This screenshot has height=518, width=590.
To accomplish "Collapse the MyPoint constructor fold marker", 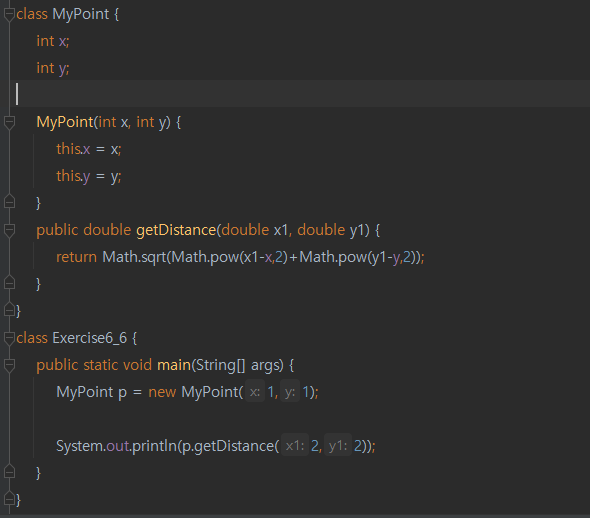I will click(9, 122).
